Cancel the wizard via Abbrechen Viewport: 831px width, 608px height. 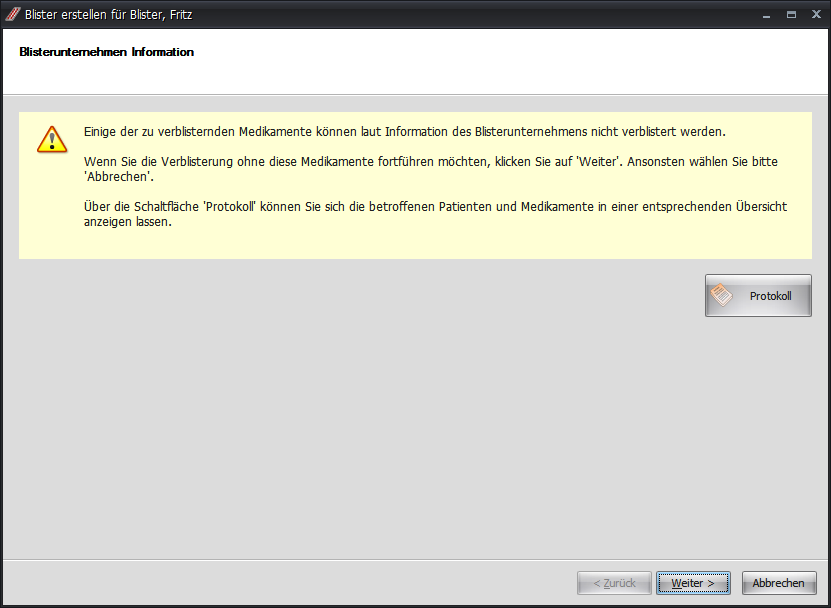[779, 583]
